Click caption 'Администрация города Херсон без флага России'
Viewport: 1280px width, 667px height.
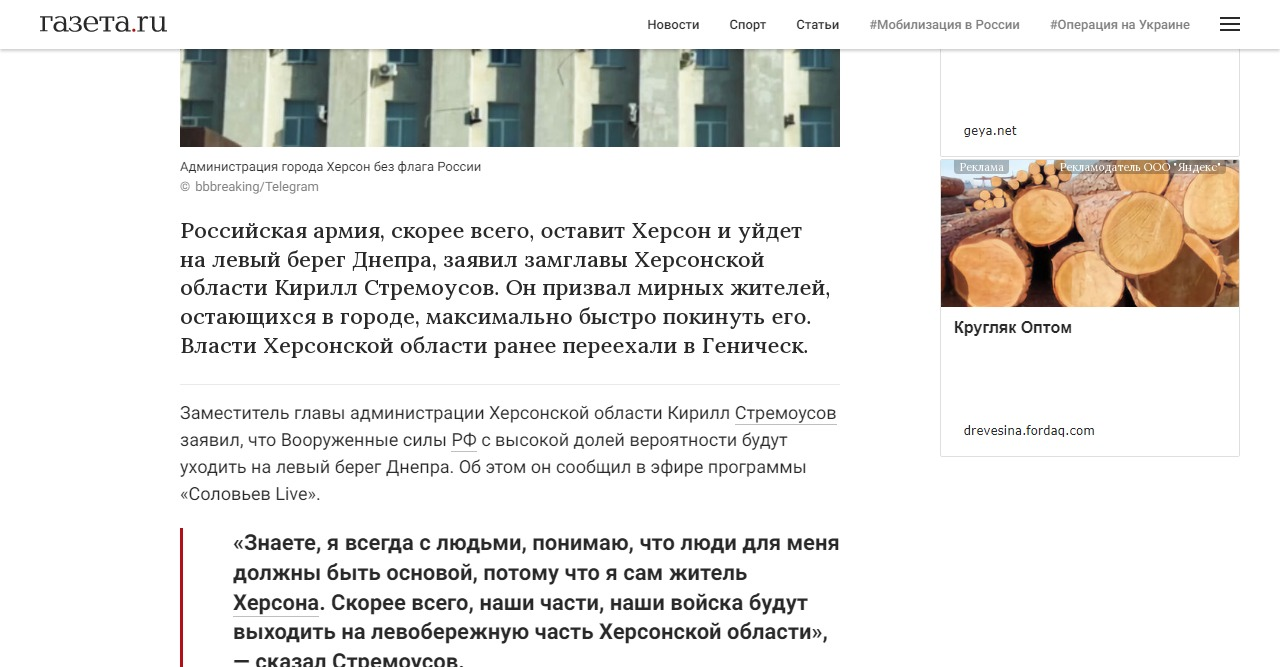coord(331,167)
